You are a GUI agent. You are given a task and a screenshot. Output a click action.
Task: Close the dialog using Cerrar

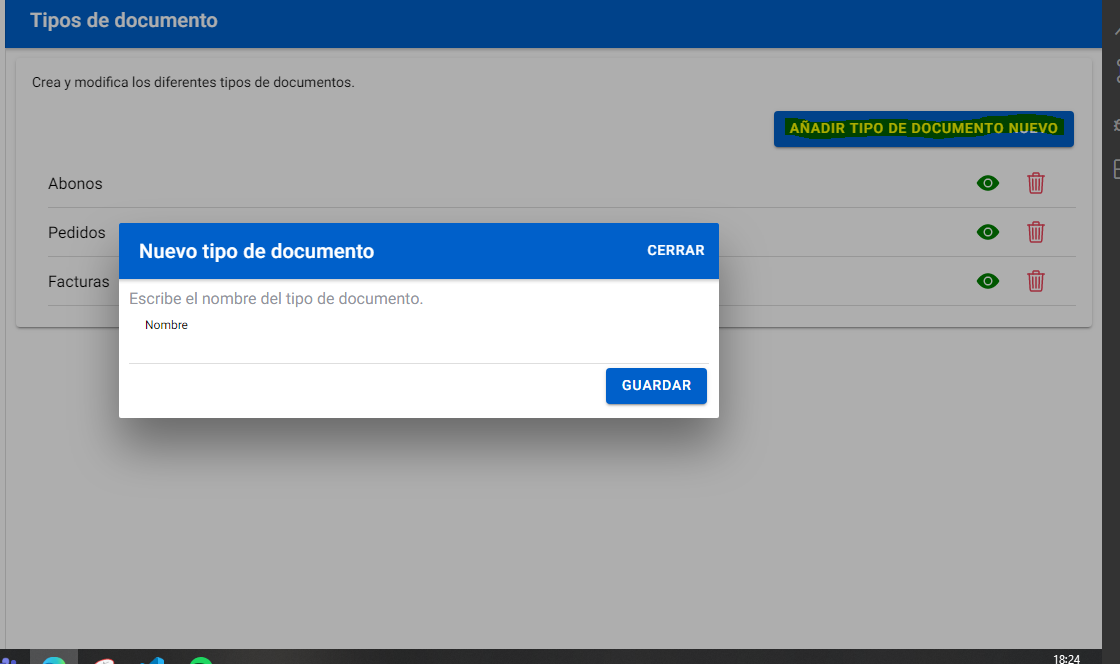[675, 251]
